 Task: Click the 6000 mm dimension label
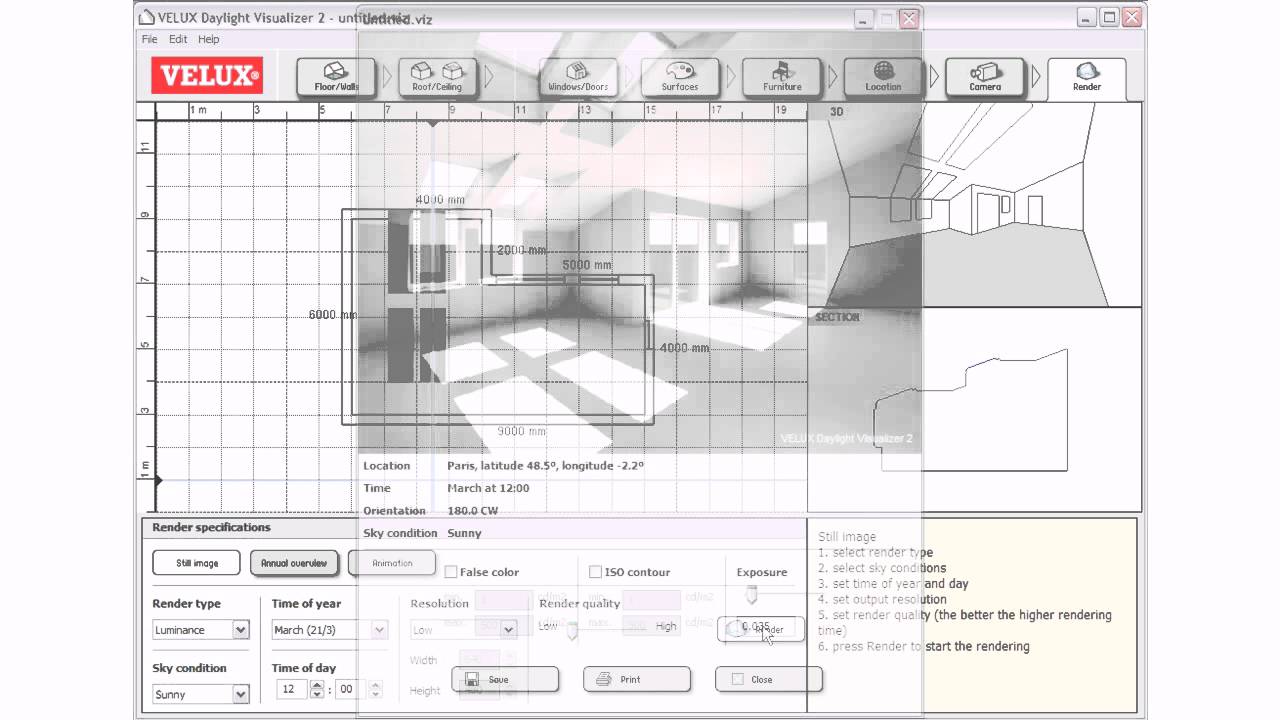click(333, 314)
